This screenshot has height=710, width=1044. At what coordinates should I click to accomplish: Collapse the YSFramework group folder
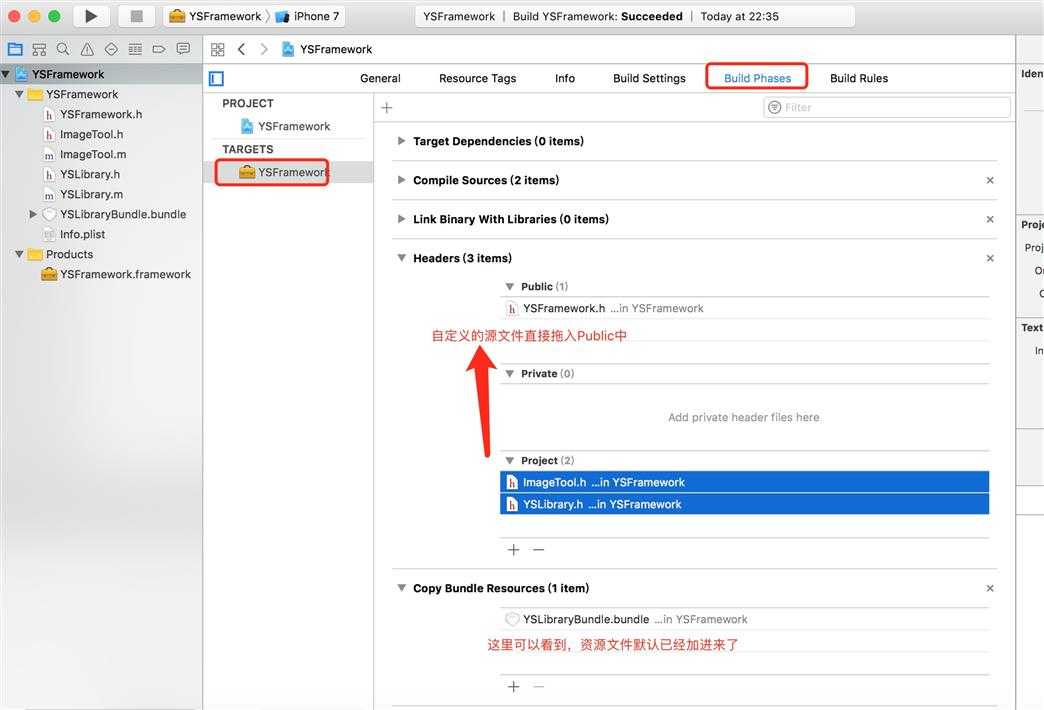[x=19, y=95]
